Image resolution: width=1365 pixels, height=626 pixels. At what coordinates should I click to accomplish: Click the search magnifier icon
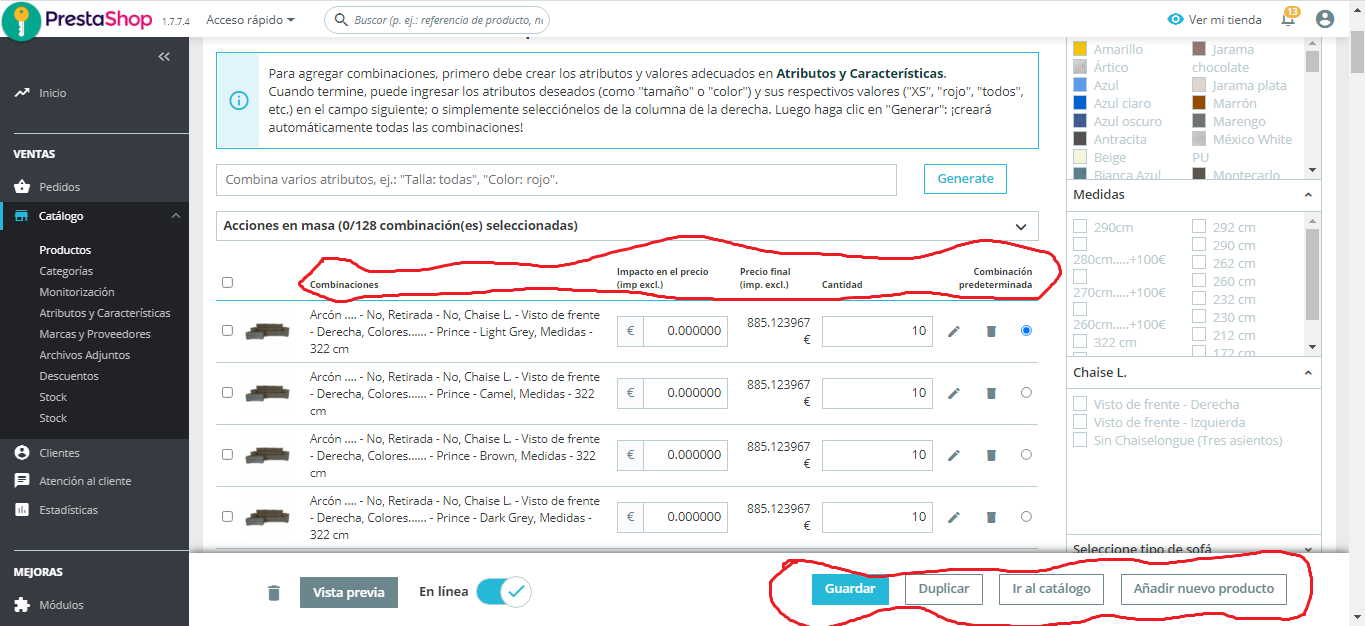342,20
